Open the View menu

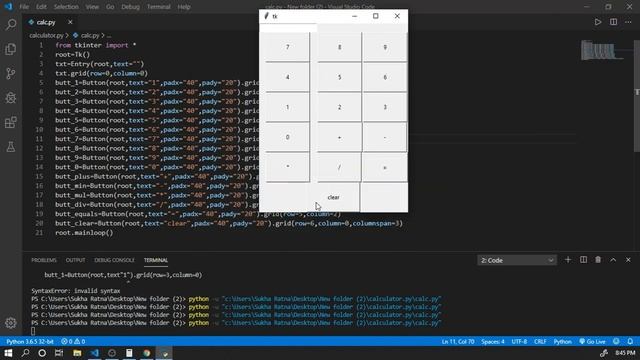[x=92, y=7]
